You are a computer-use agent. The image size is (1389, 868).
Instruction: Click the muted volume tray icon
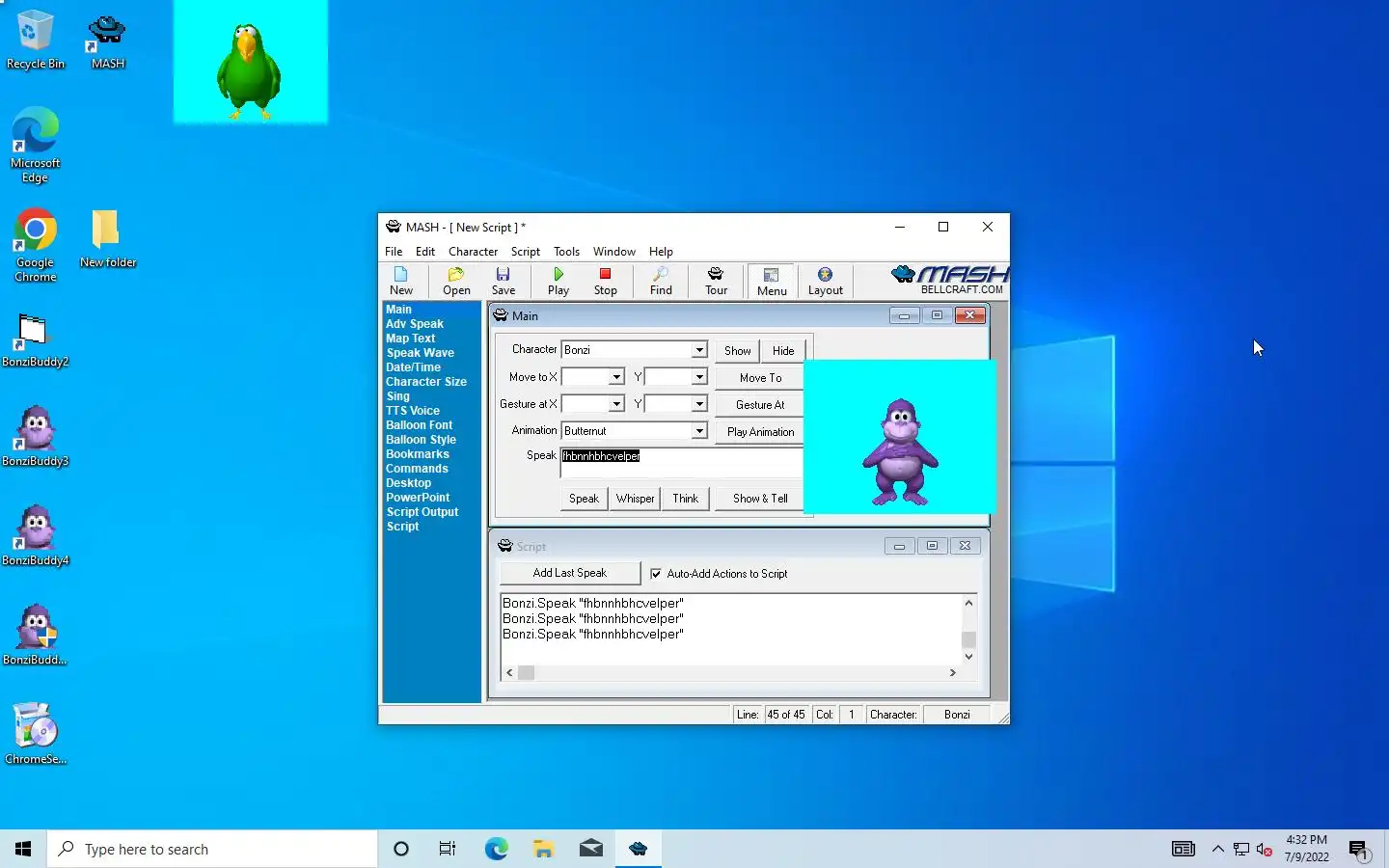[x=1265, y=850]
